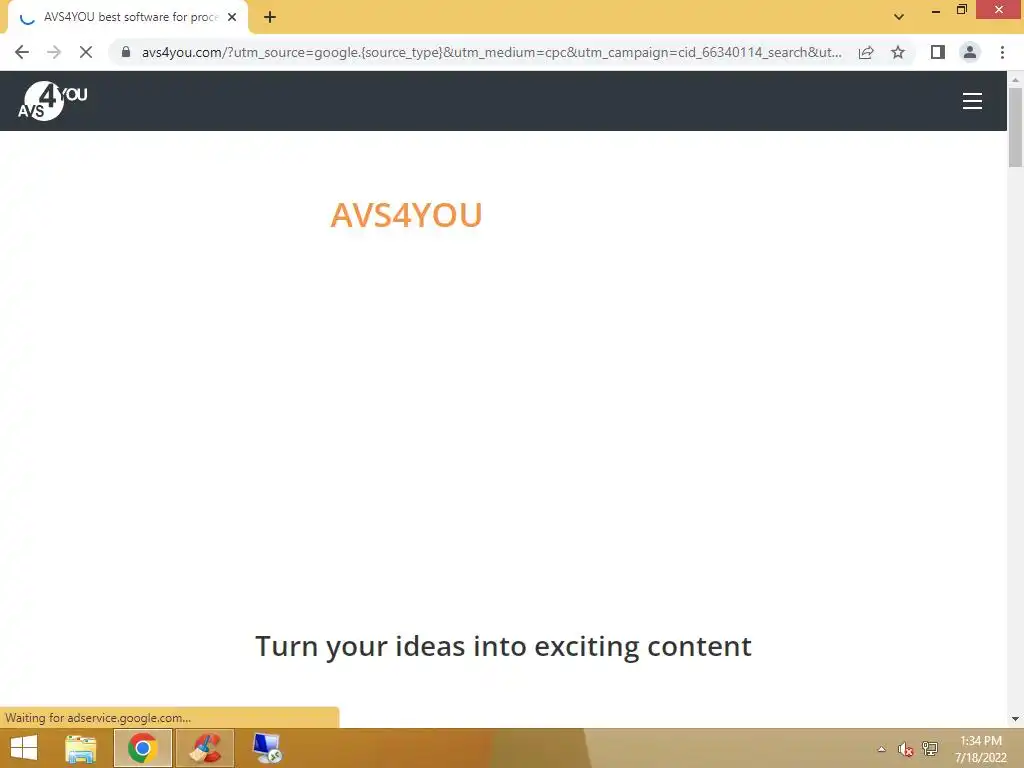Viewport: 1024px width, 768px height.
Task: Click the AVS4YOU logo in header
Action: click(53, 101)
